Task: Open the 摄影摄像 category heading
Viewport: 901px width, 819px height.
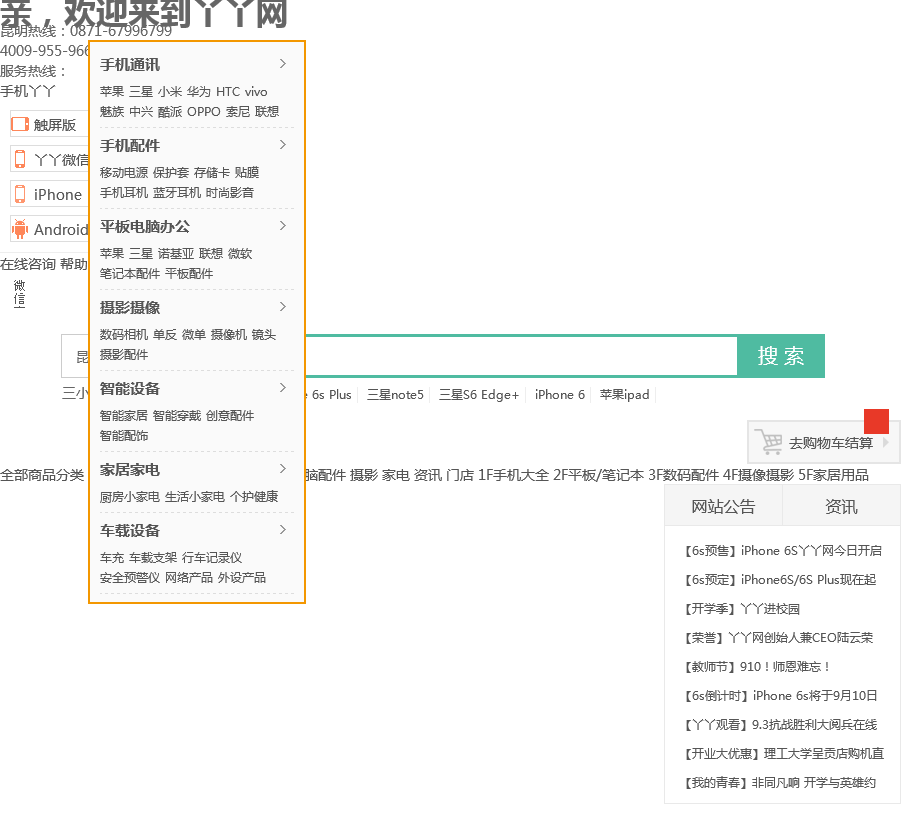Action: point(130,308)
